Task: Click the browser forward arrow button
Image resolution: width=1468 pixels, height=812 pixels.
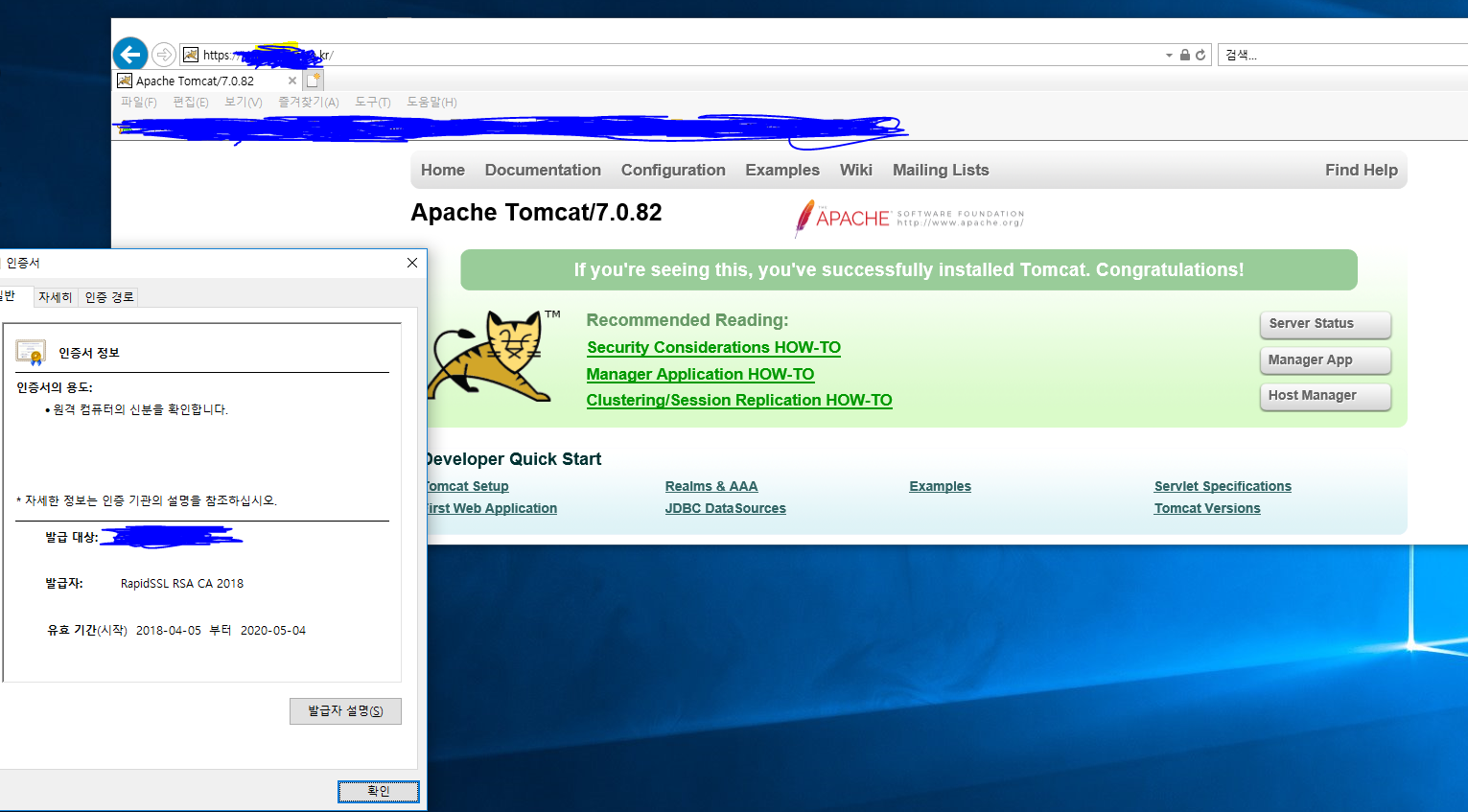Action: 164,55
